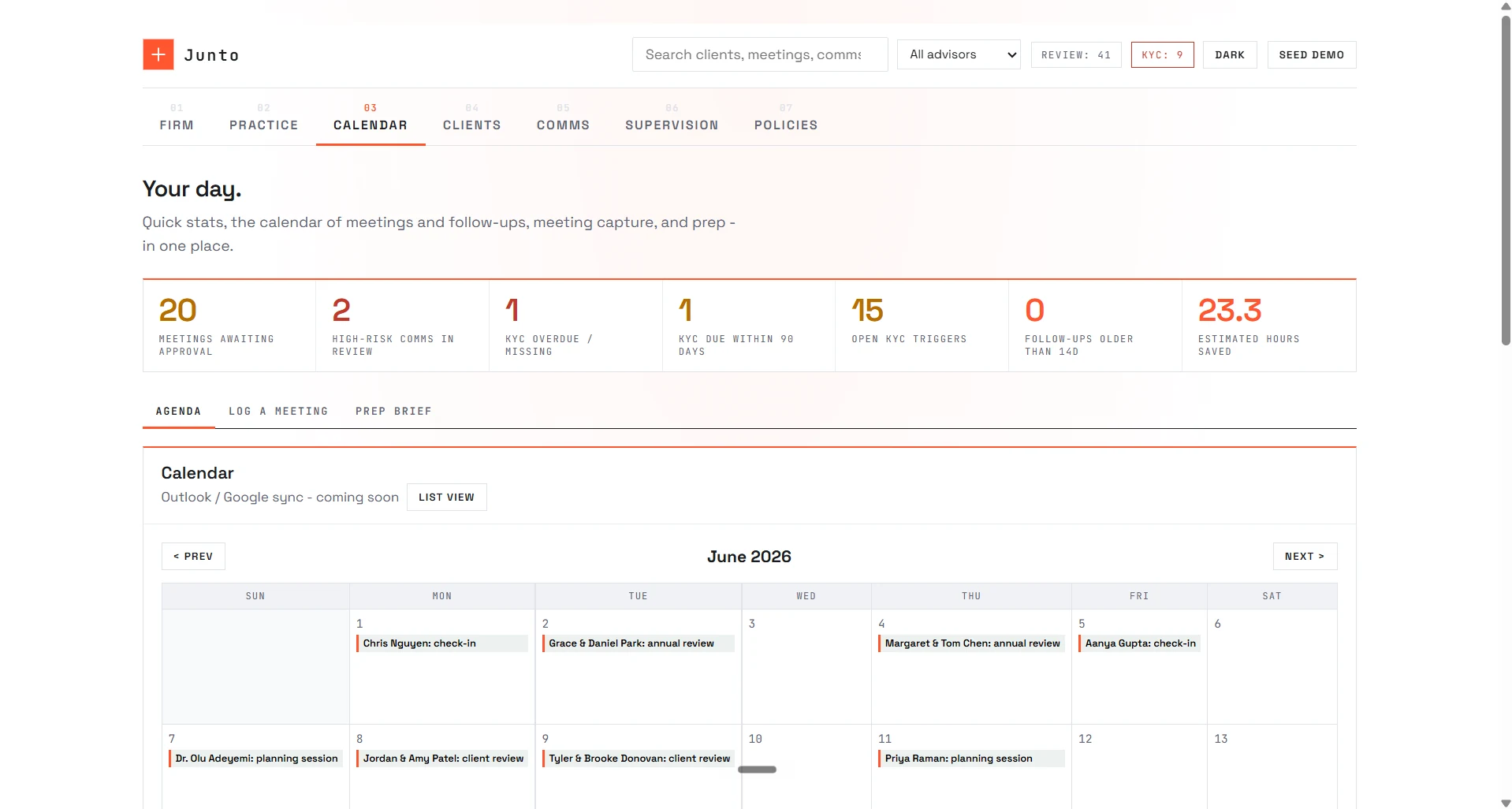Click the 15 open KYC triggers stat
The width and height of the screenshot is (1512, 809).
(x=922, y=326)
